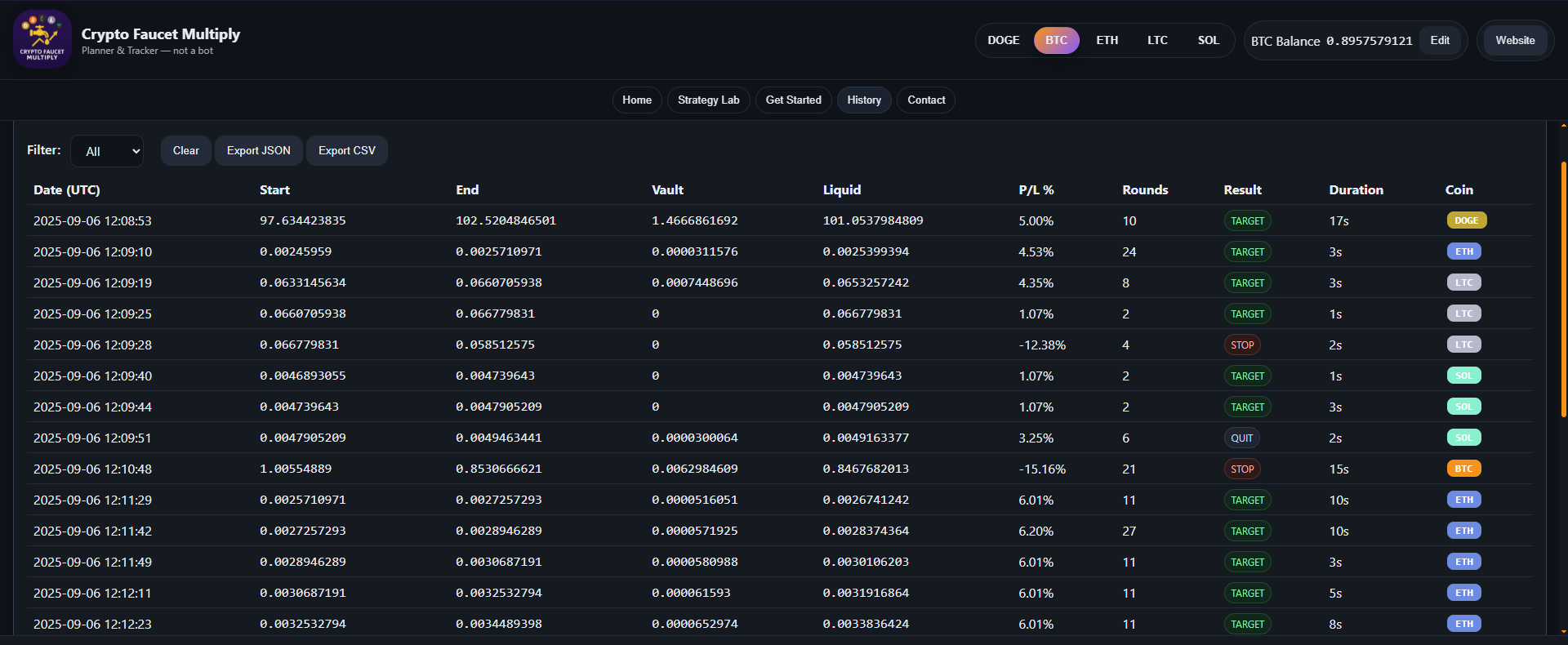Click the Duration column header

click(1356, 189)
